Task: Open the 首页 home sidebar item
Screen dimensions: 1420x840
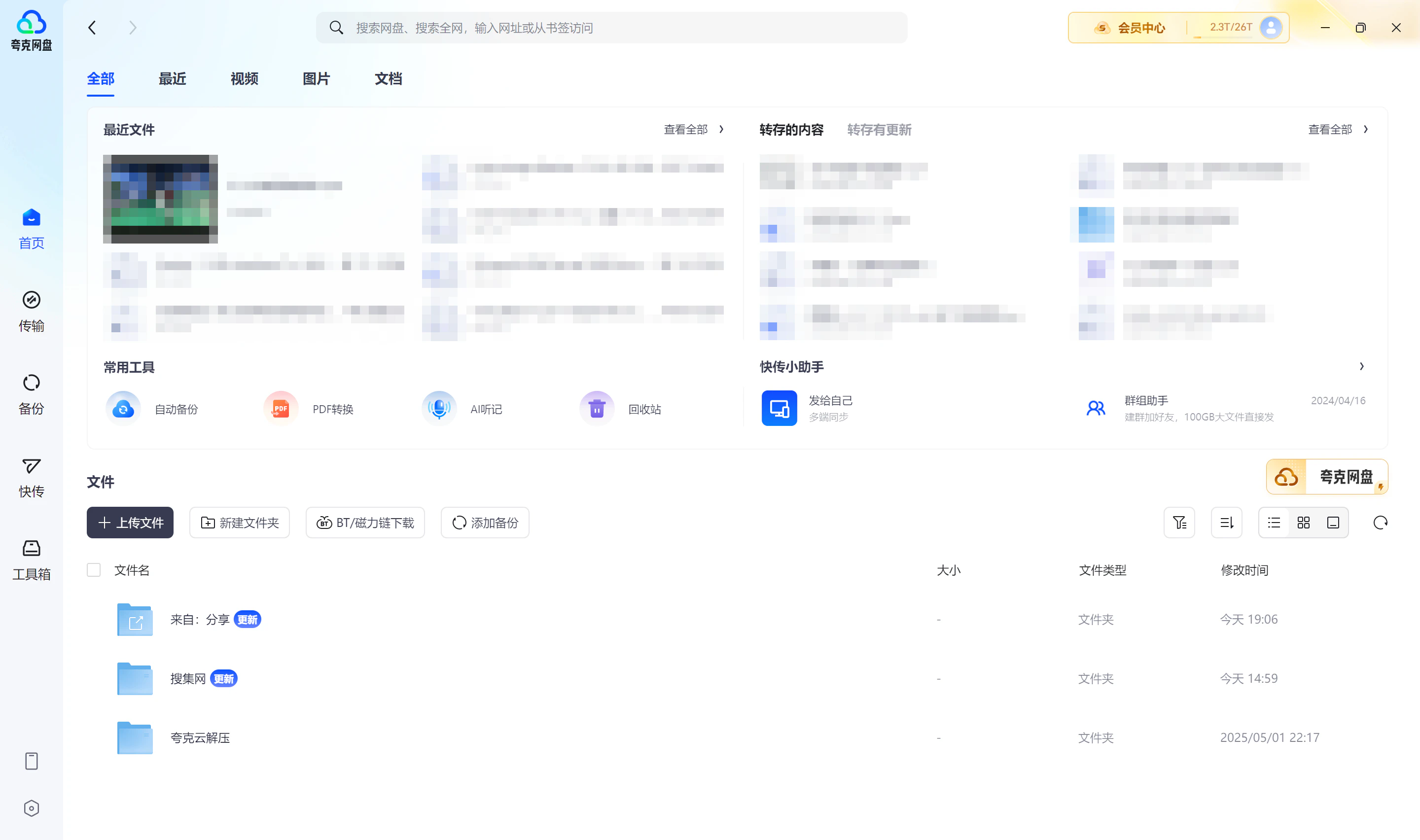Action: (x=31, y=229)
